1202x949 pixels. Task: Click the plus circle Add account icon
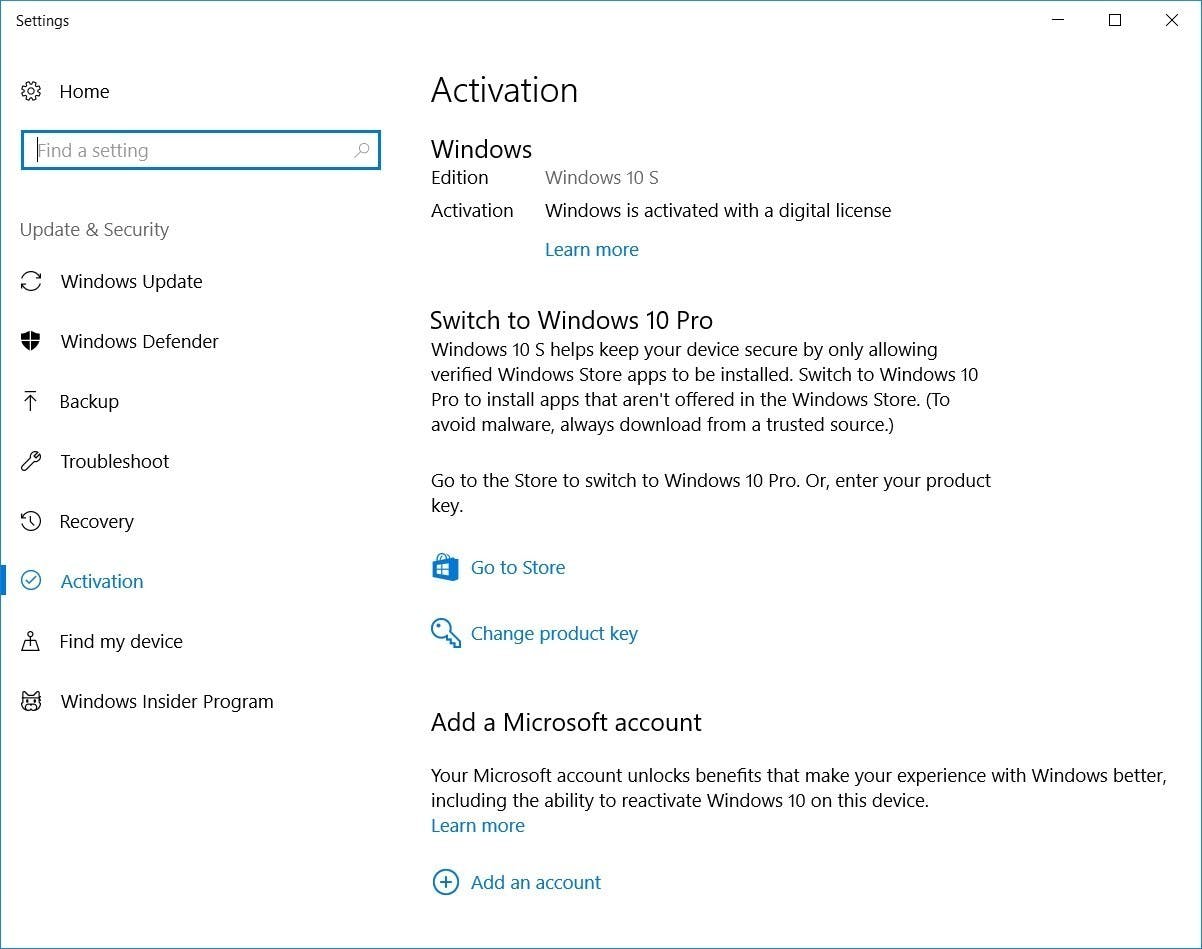click(445, 882)
